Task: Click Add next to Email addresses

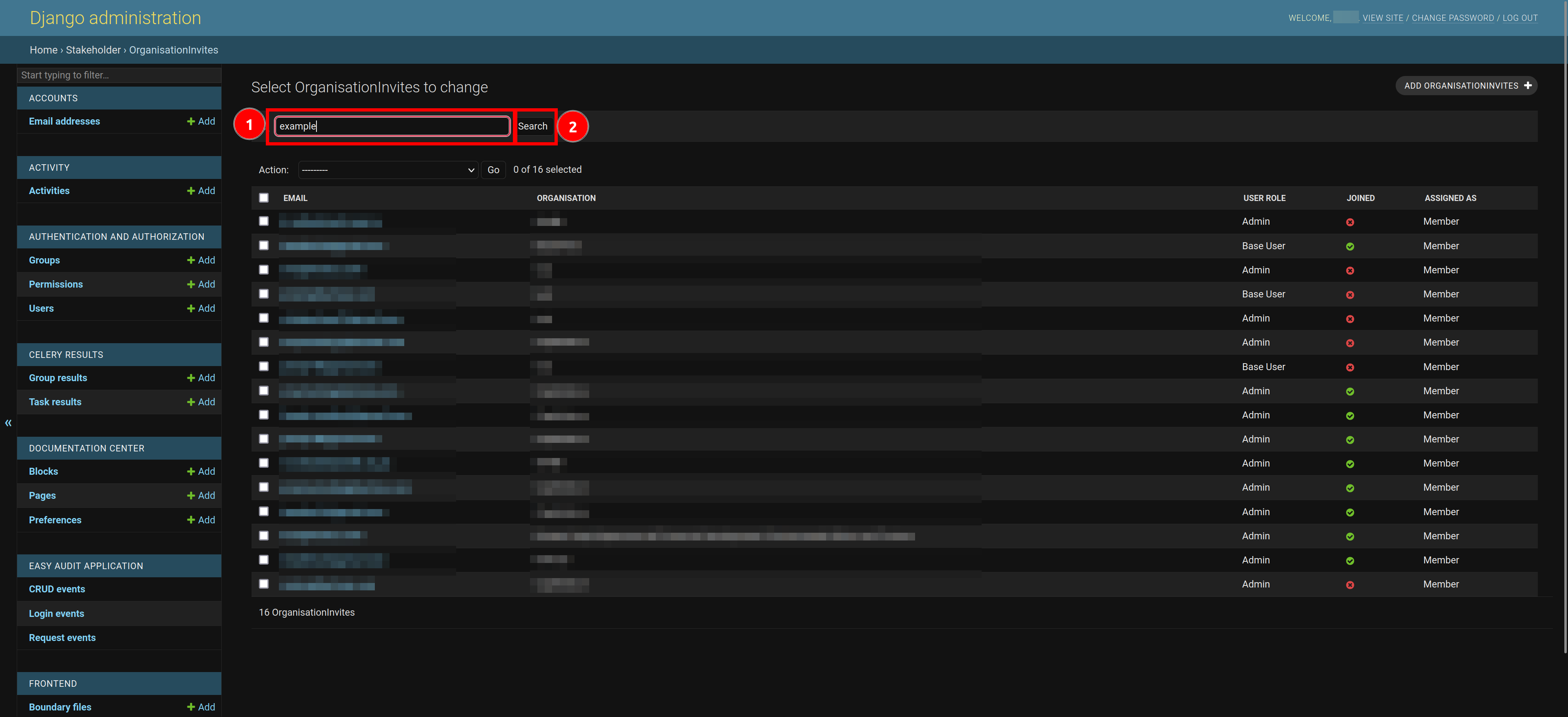Action: 201,121
